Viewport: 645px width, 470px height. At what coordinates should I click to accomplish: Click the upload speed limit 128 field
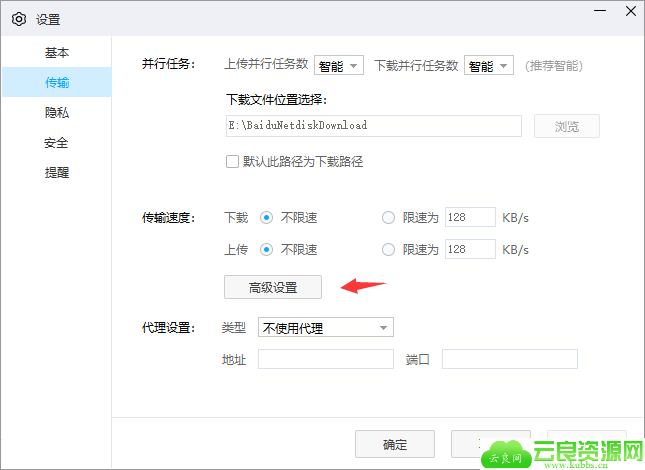(x=470, y=249)
